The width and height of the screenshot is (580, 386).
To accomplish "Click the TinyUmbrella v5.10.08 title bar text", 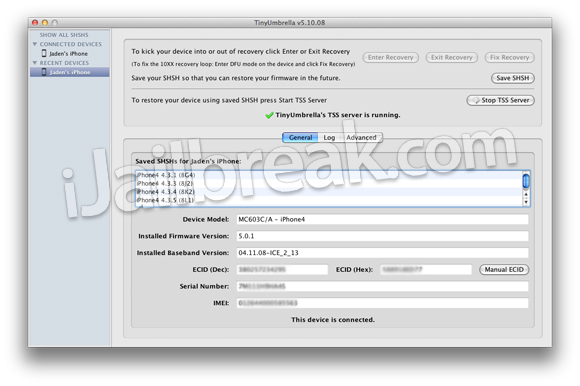I will [x=290, y=23].
